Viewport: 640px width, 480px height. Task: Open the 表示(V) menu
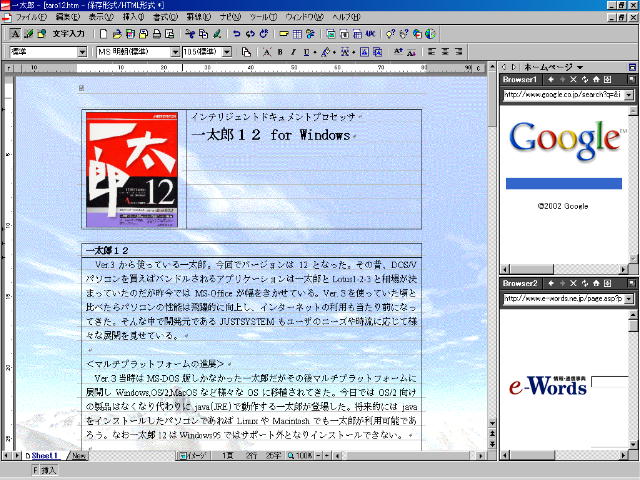point(101,17)
